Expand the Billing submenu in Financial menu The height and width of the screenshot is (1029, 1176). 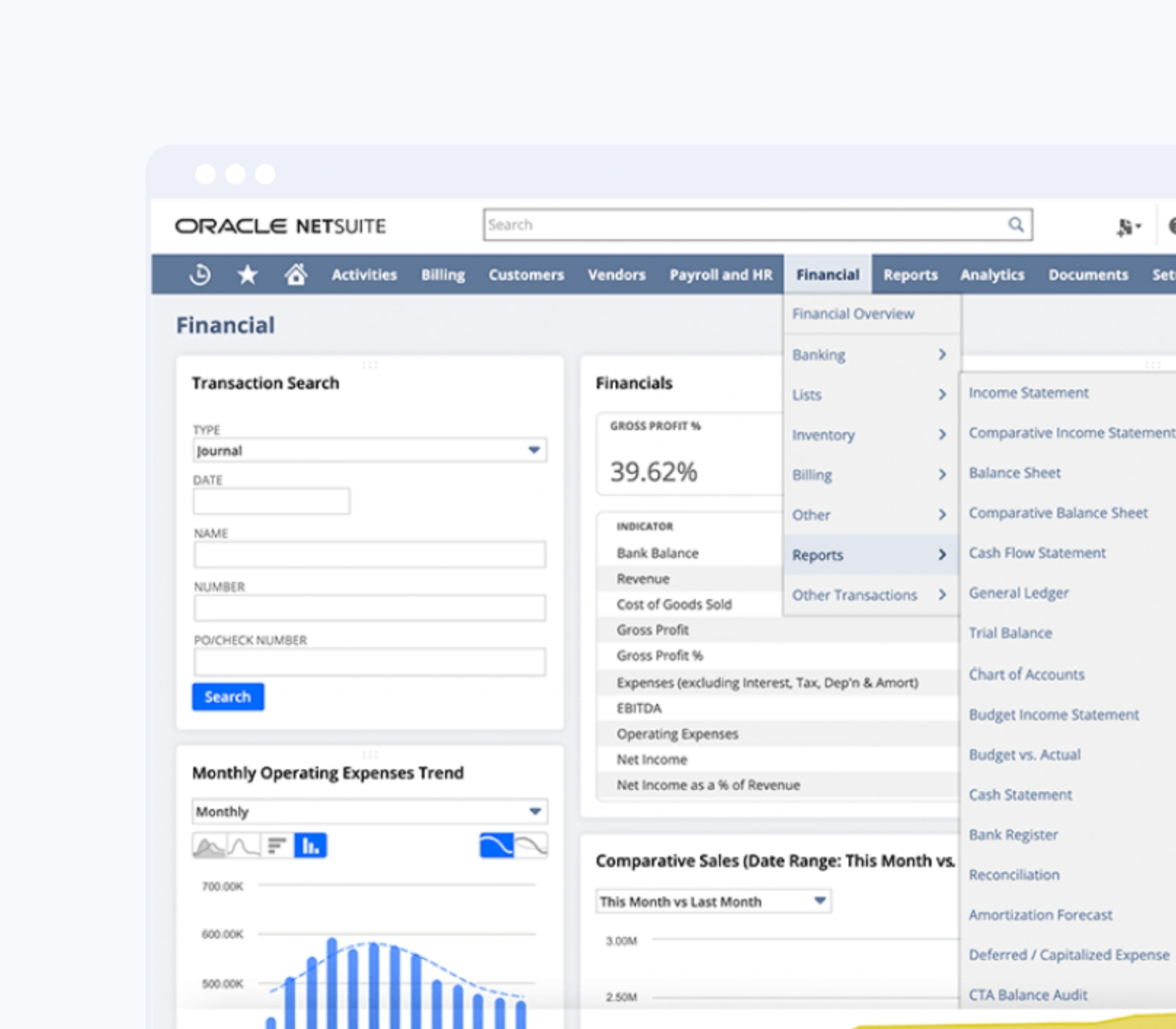[x=872, y=476]
